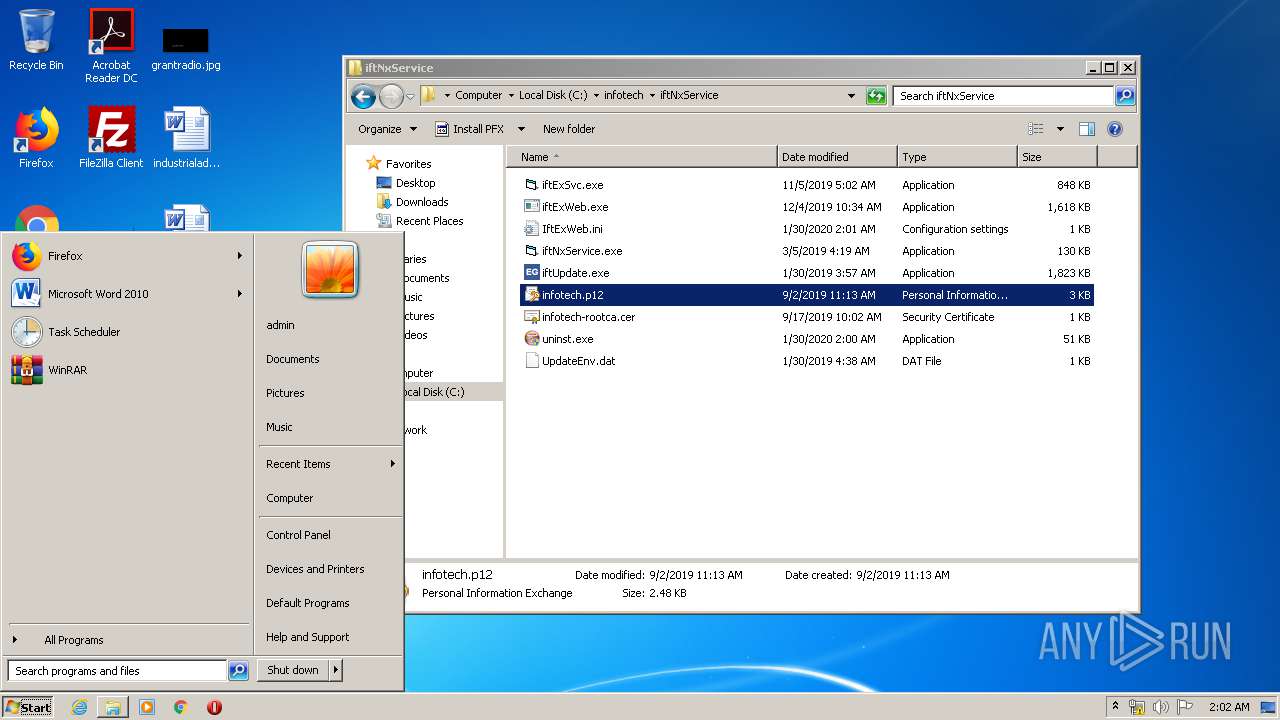Open All Programs list
This screenshot has height=720, width=1280.
(128, 640)
